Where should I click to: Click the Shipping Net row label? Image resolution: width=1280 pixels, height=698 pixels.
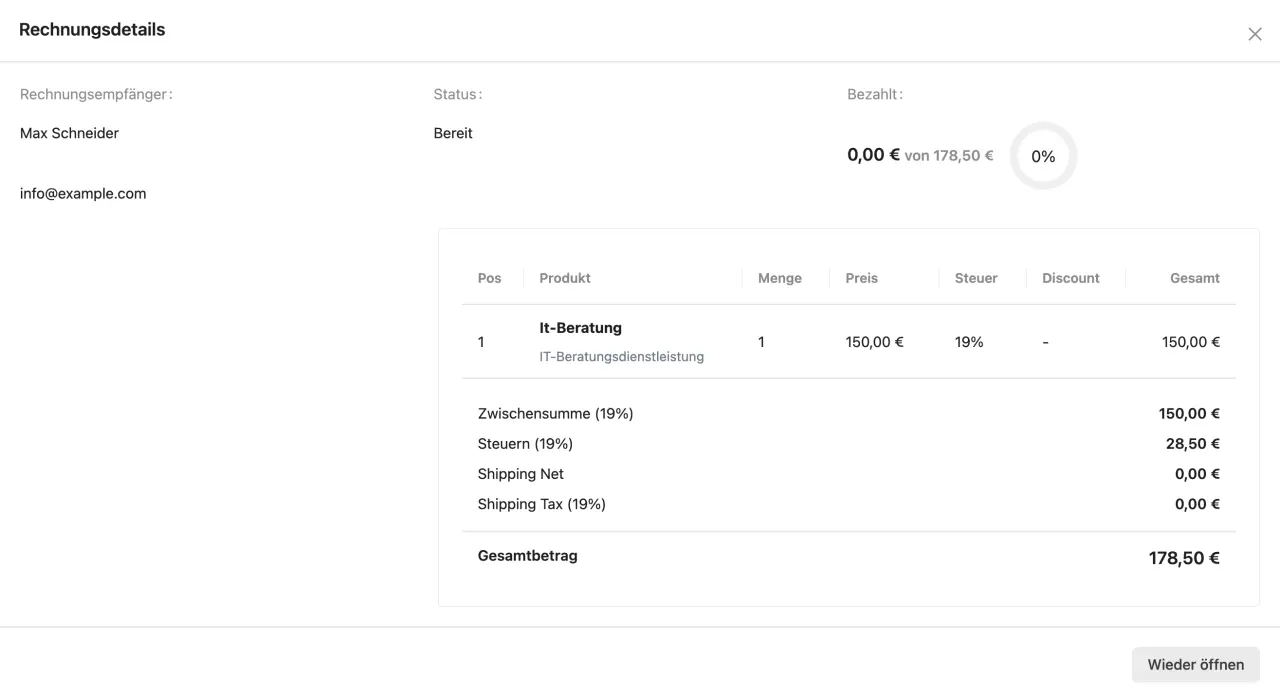pyautogui.click(x=520, y=474)
